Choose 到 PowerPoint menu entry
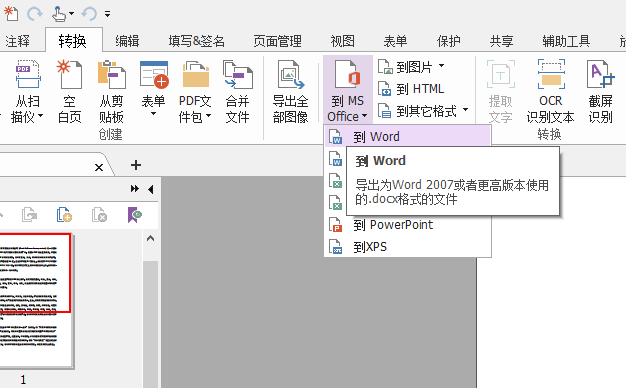This screenshot has width=626, height=388. (407, 225)
